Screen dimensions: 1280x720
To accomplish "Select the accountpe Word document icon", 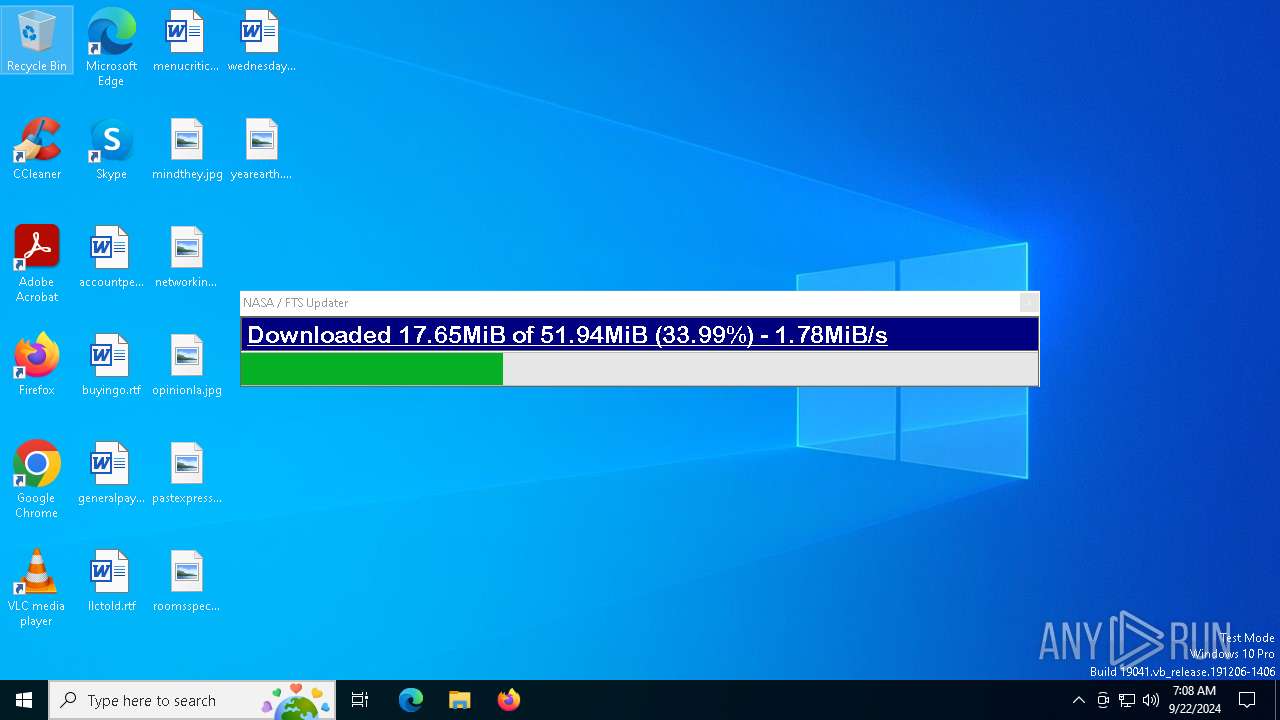I will 111,256.
